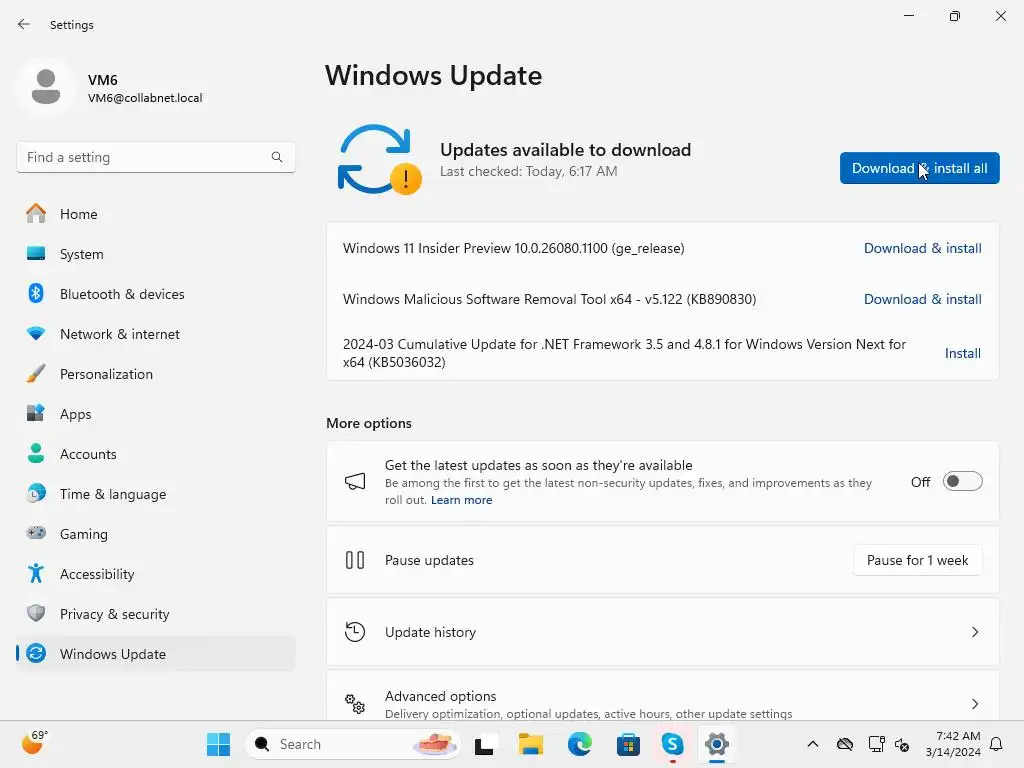
Task: Open the Windows Start menu
Action: (x=218, y=744)
